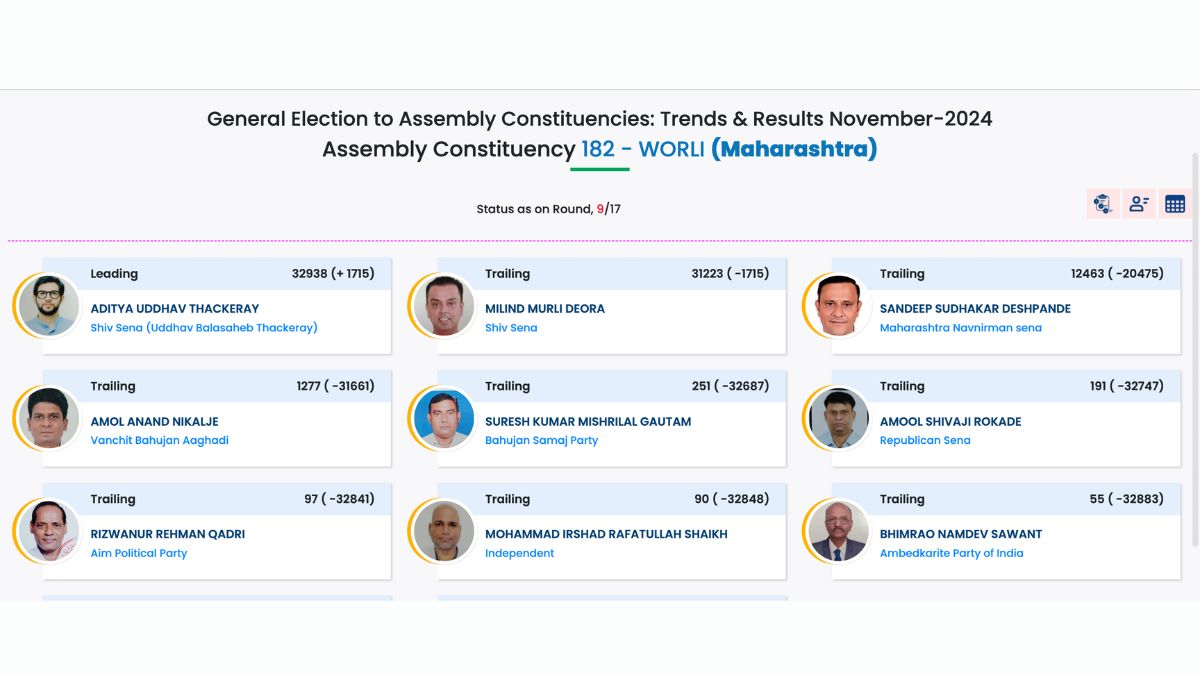This screenshot has height=675, width=1200.
Task: Click the Ambedkarite Party of India label
Action: point(951,553)
